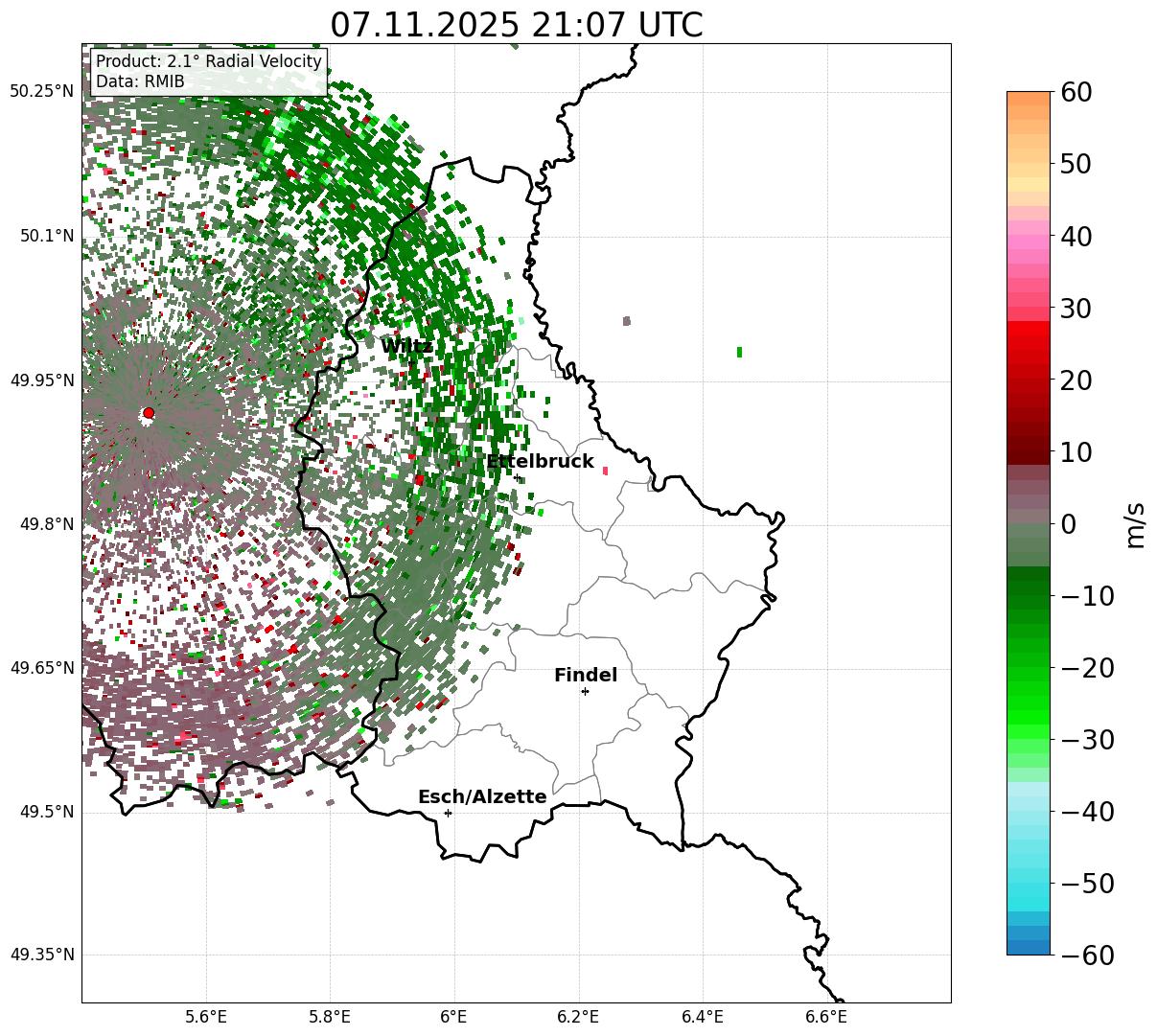1157x1036 pixels.
Task: Click the Findel city label
Action: coord(586,676)
